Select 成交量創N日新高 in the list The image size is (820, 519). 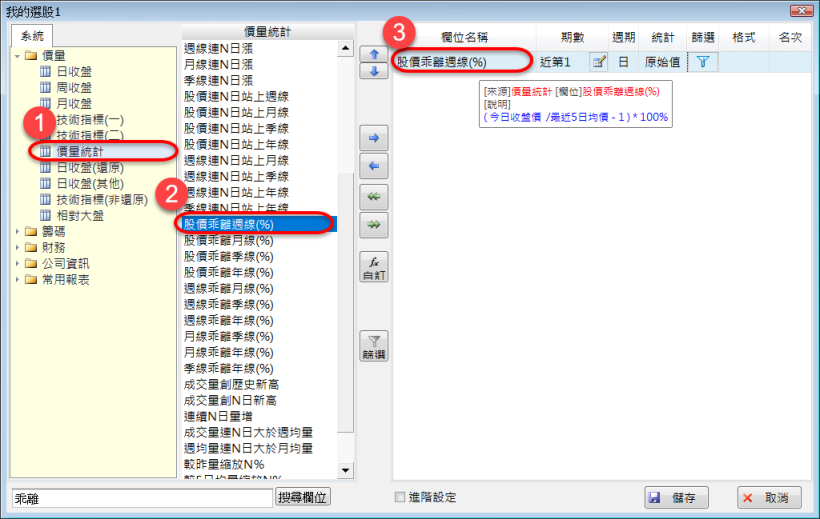pos(230,401)
